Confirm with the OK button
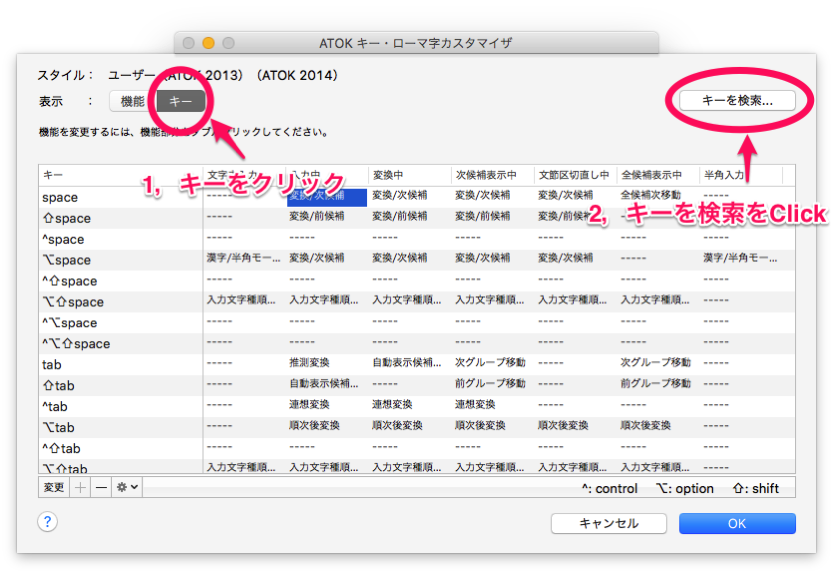The image size is (838, 574). click(x=737, y=523)
